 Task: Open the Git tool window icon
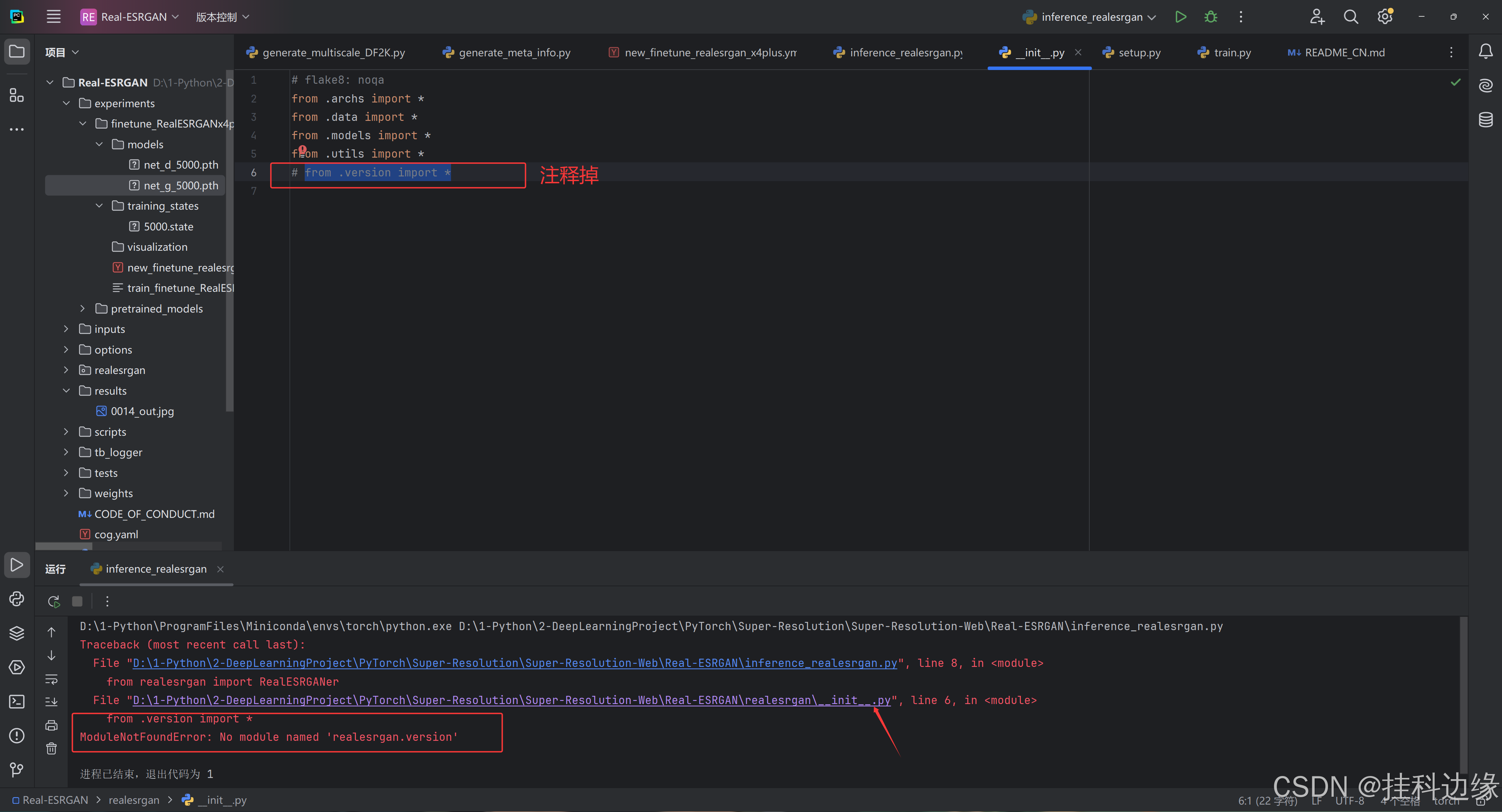17,769
